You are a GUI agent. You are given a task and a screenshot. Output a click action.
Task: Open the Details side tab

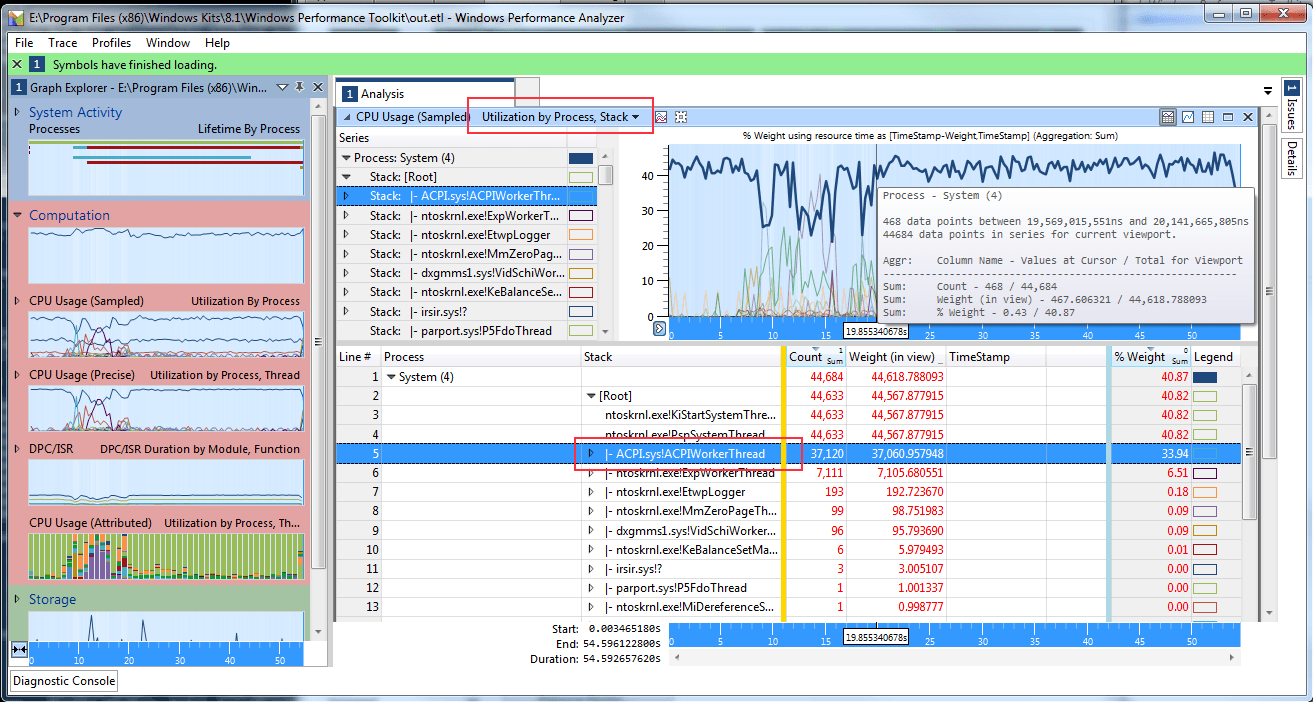click(x=1292, y=159)
